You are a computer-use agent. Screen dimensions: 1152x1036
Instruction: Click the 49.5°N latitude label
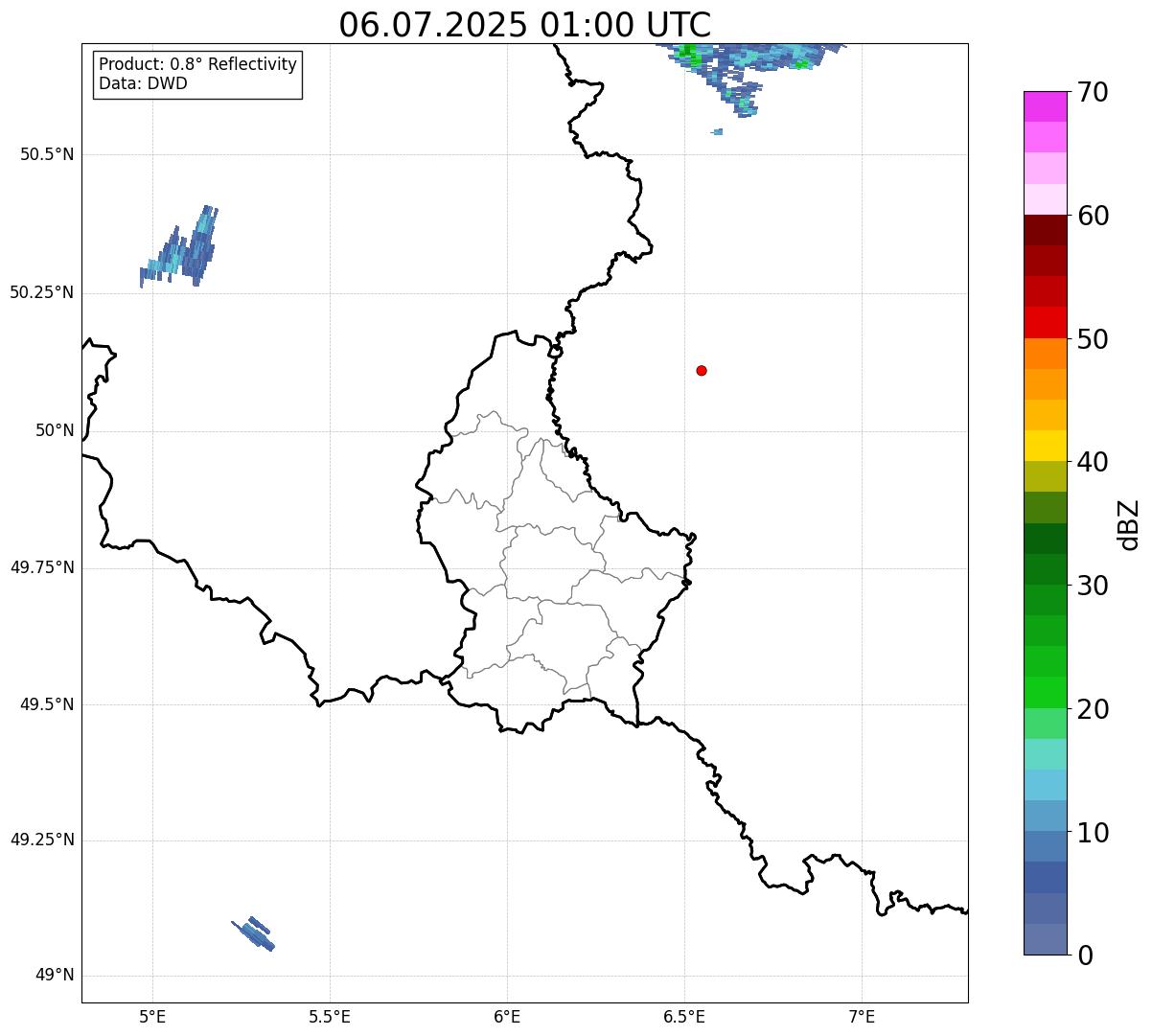tap(47, 704)
